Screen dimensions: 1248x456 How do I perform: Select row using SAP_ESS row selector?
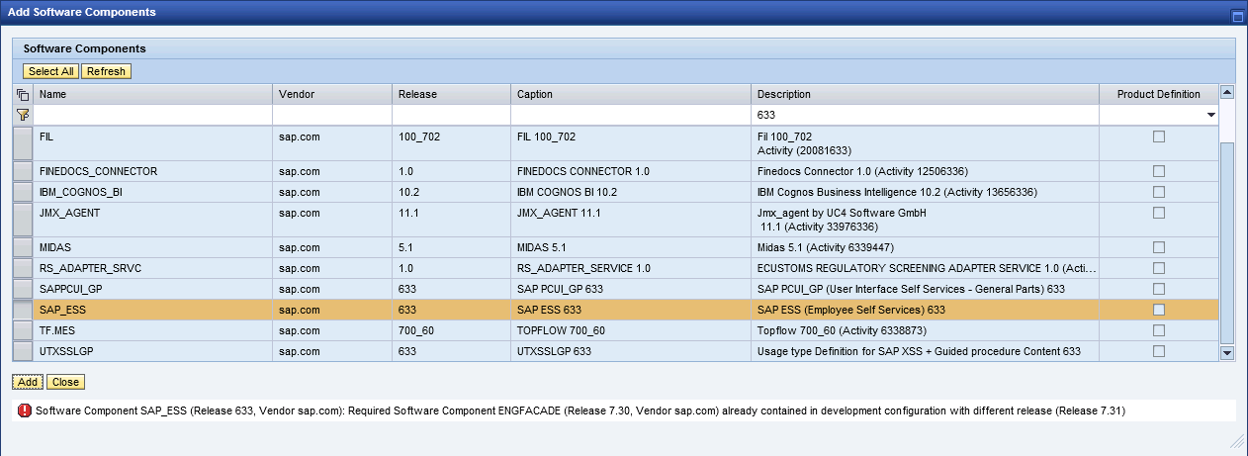[x=22, y=310]
